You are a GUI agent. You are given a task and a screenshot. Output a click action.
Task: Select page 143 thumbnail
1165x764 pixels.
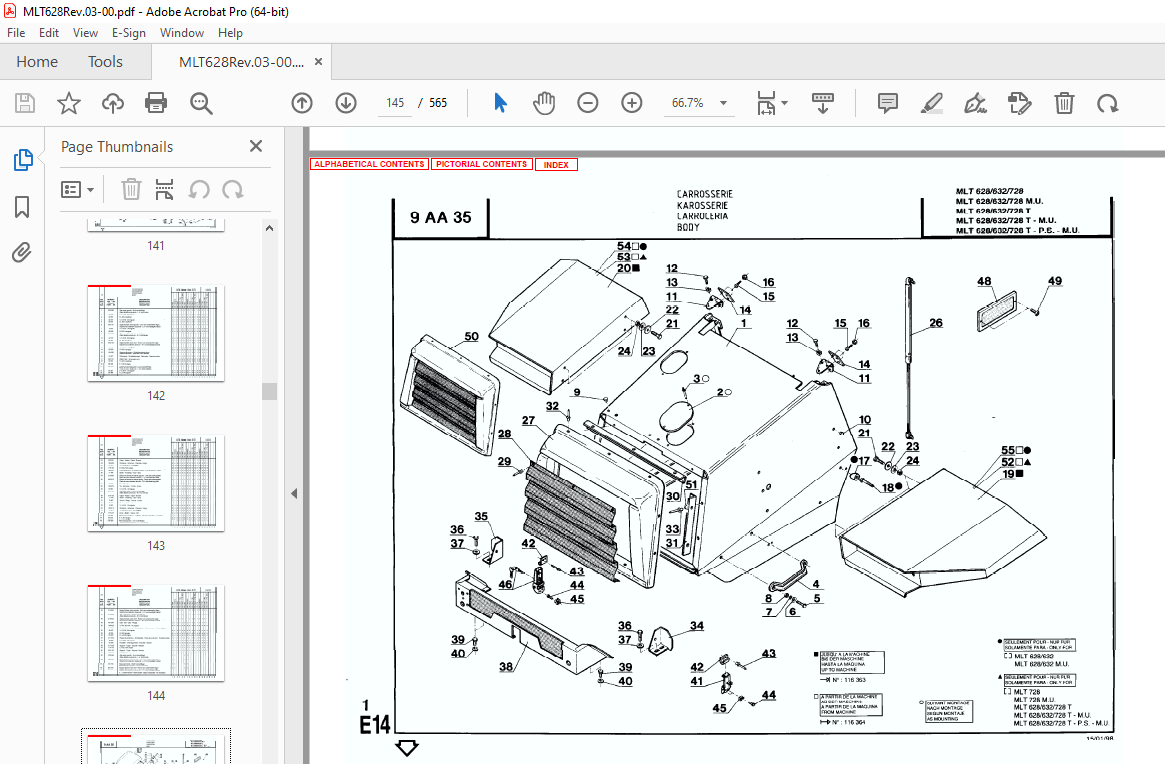(x=156, y=483)
